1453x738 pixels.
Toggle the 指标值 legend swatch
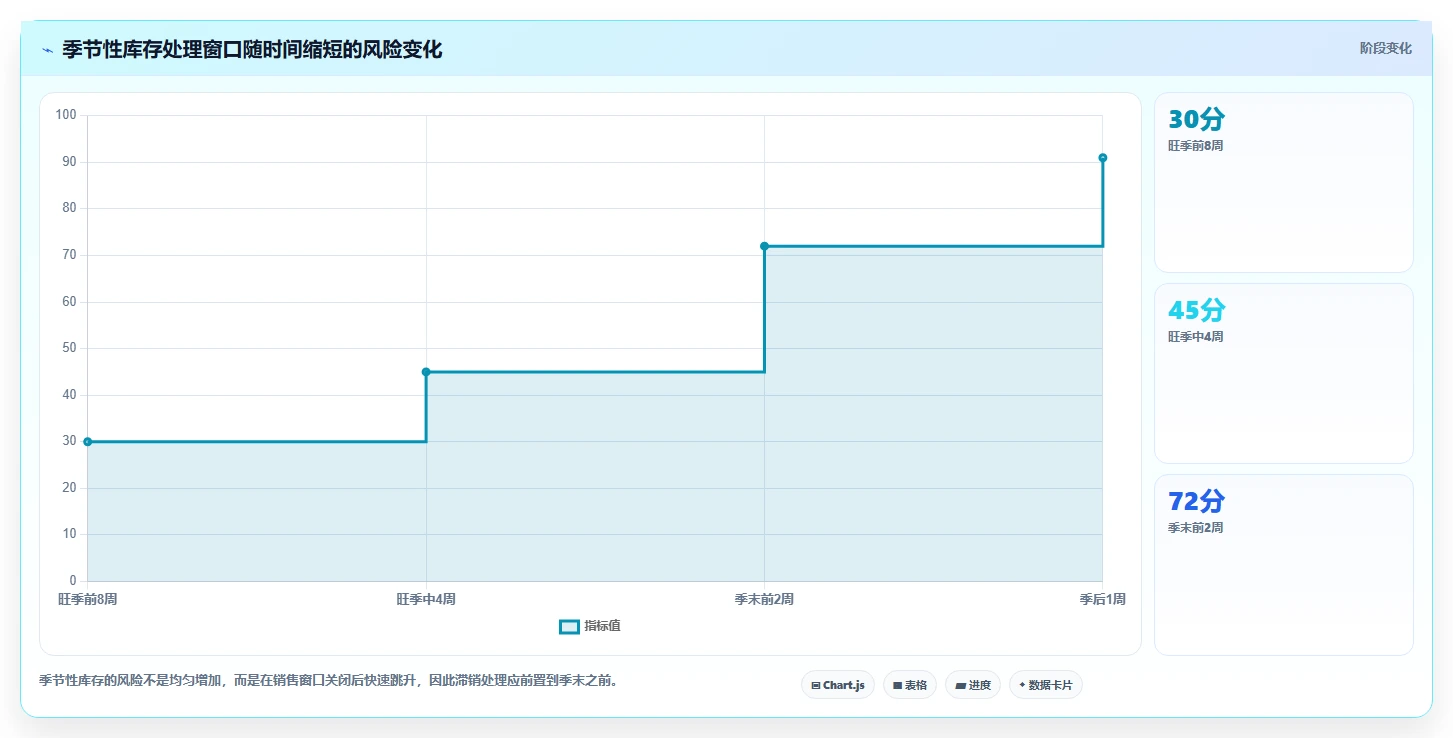(x=569, y=626)
